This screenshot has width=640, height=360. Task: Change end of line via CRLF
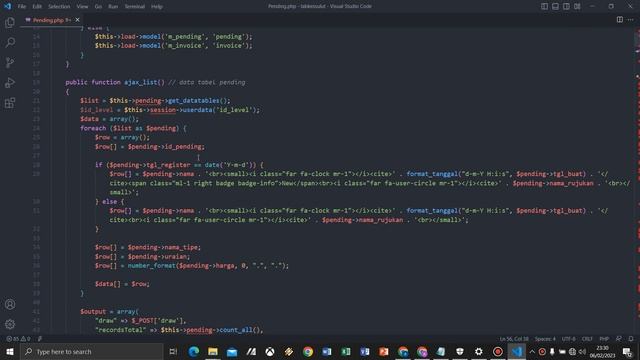click(x=587, y=339)
